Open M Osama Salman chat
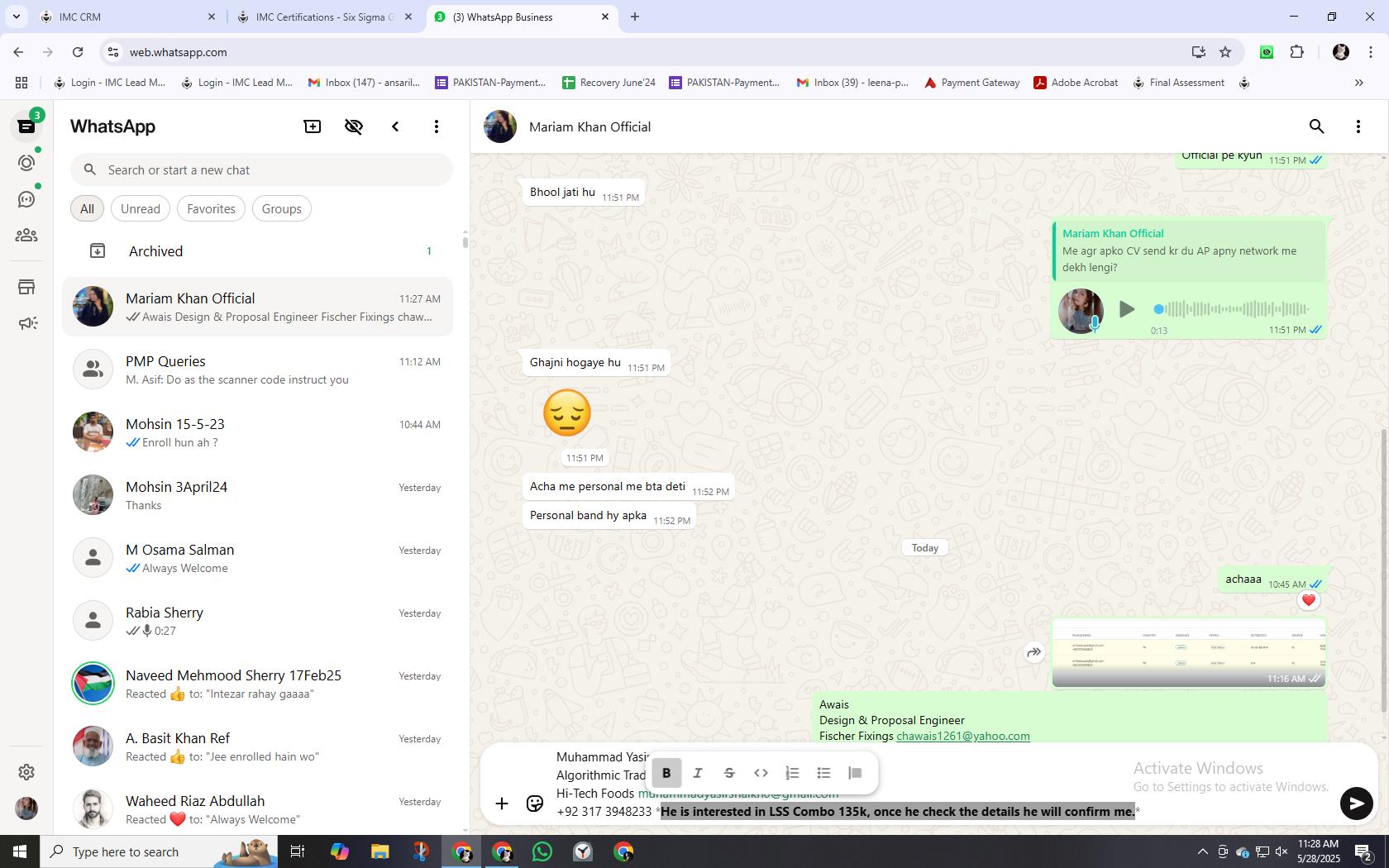This screenshot has width=1389, height=868. 257,558
